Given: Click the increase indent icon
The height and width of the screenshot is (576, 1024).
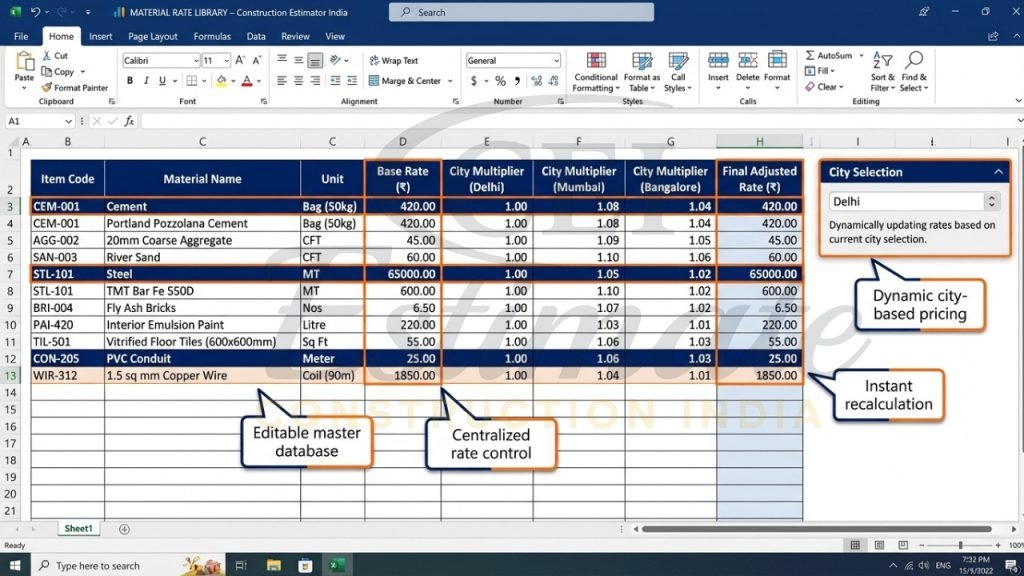Looking at the screenshot, I should tap(352, 80).
